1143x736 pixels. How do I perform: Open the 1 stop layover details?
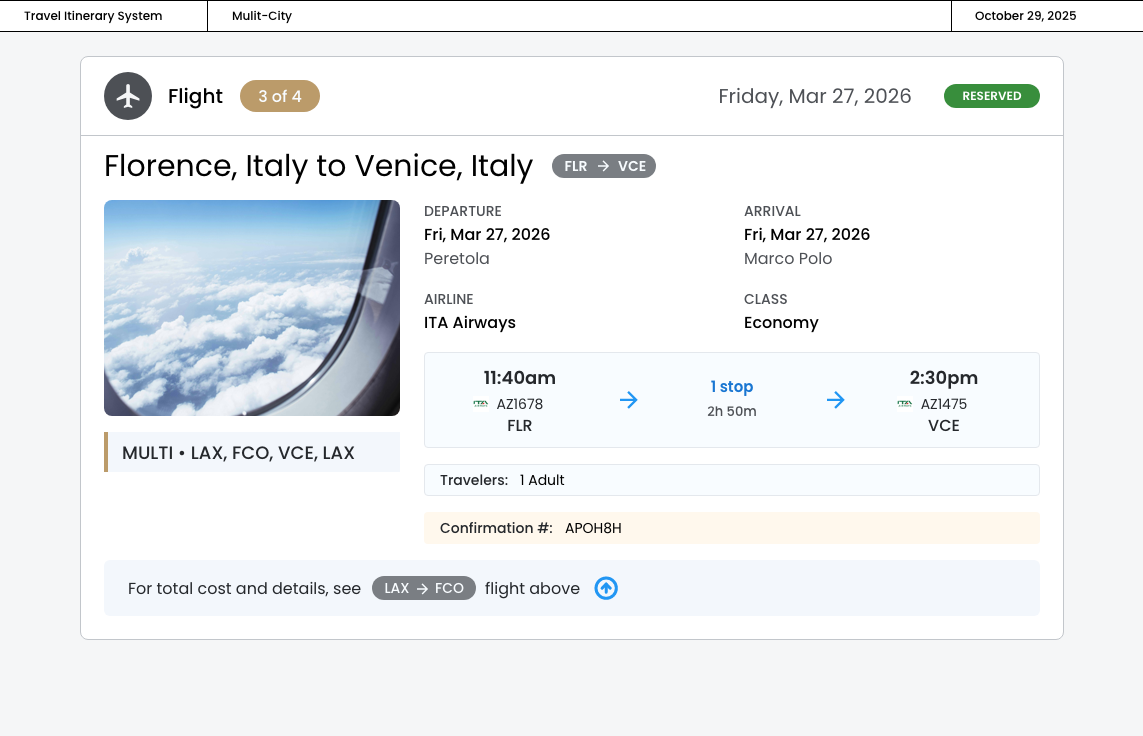[x=731, y=387]
